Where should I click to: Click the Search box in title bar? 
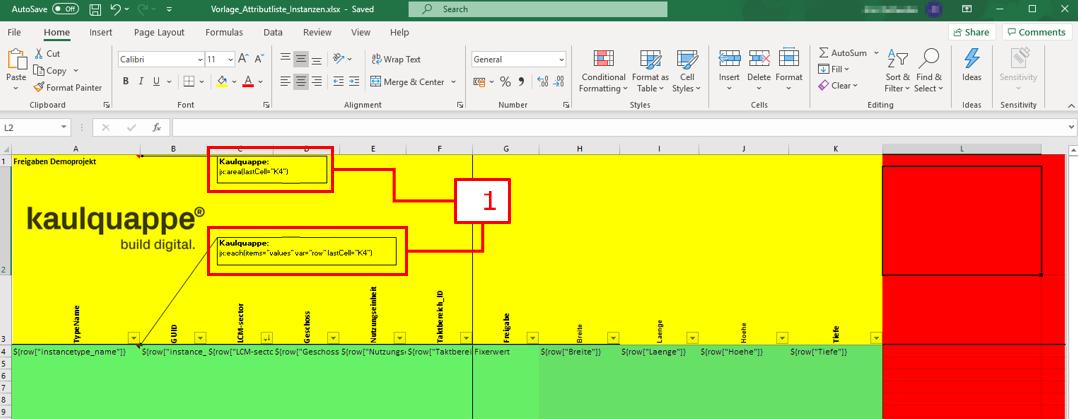pos(538,10)
